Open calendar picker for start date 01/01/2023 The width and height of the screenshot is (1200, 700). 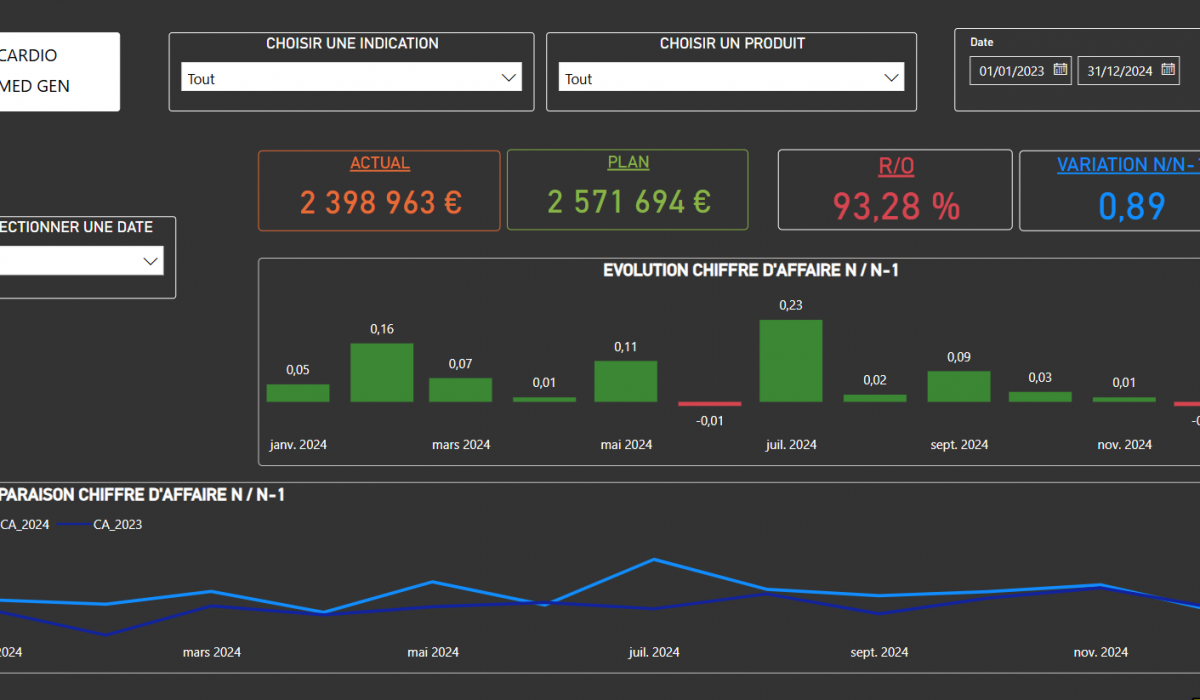pyautogui.click(x=1060, y=70)
